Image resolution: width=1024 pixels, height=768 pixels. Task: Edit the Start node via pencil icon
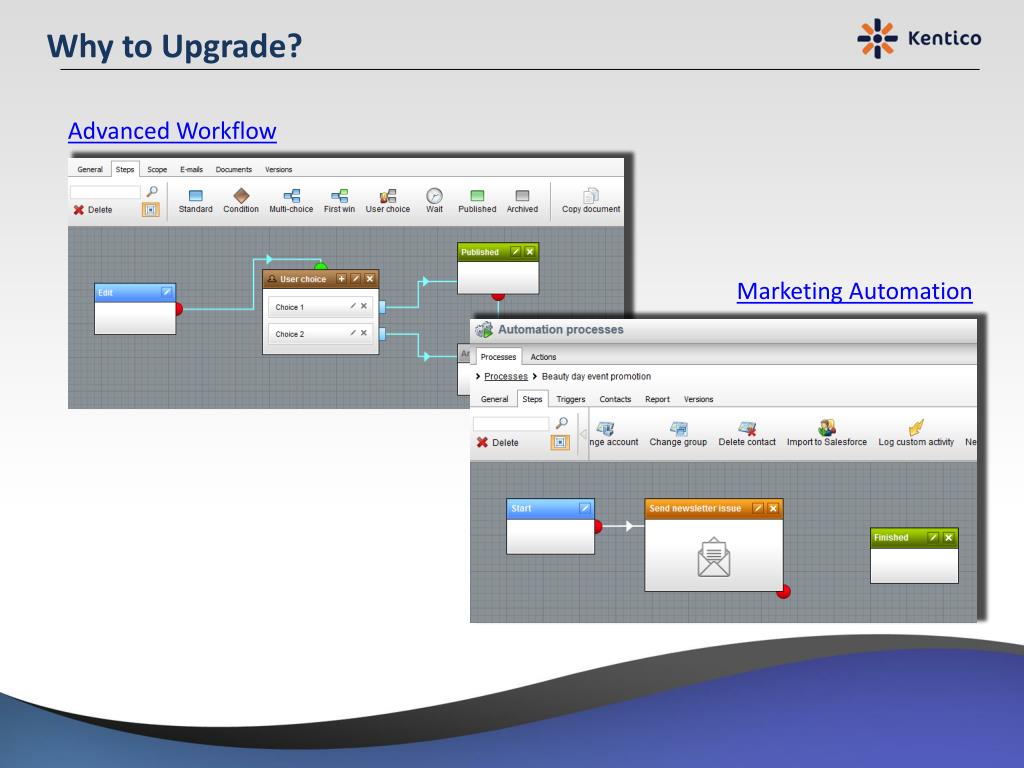585,508
